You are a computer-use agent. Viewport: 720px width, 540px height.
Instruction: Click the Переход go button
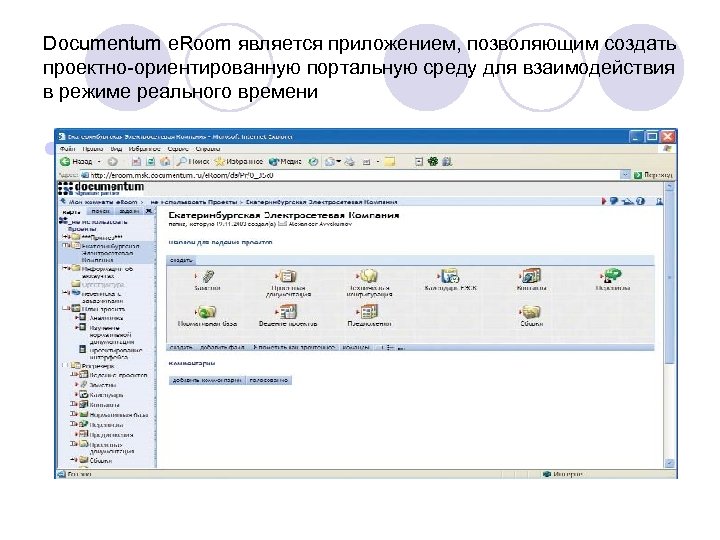pos(653,175)
